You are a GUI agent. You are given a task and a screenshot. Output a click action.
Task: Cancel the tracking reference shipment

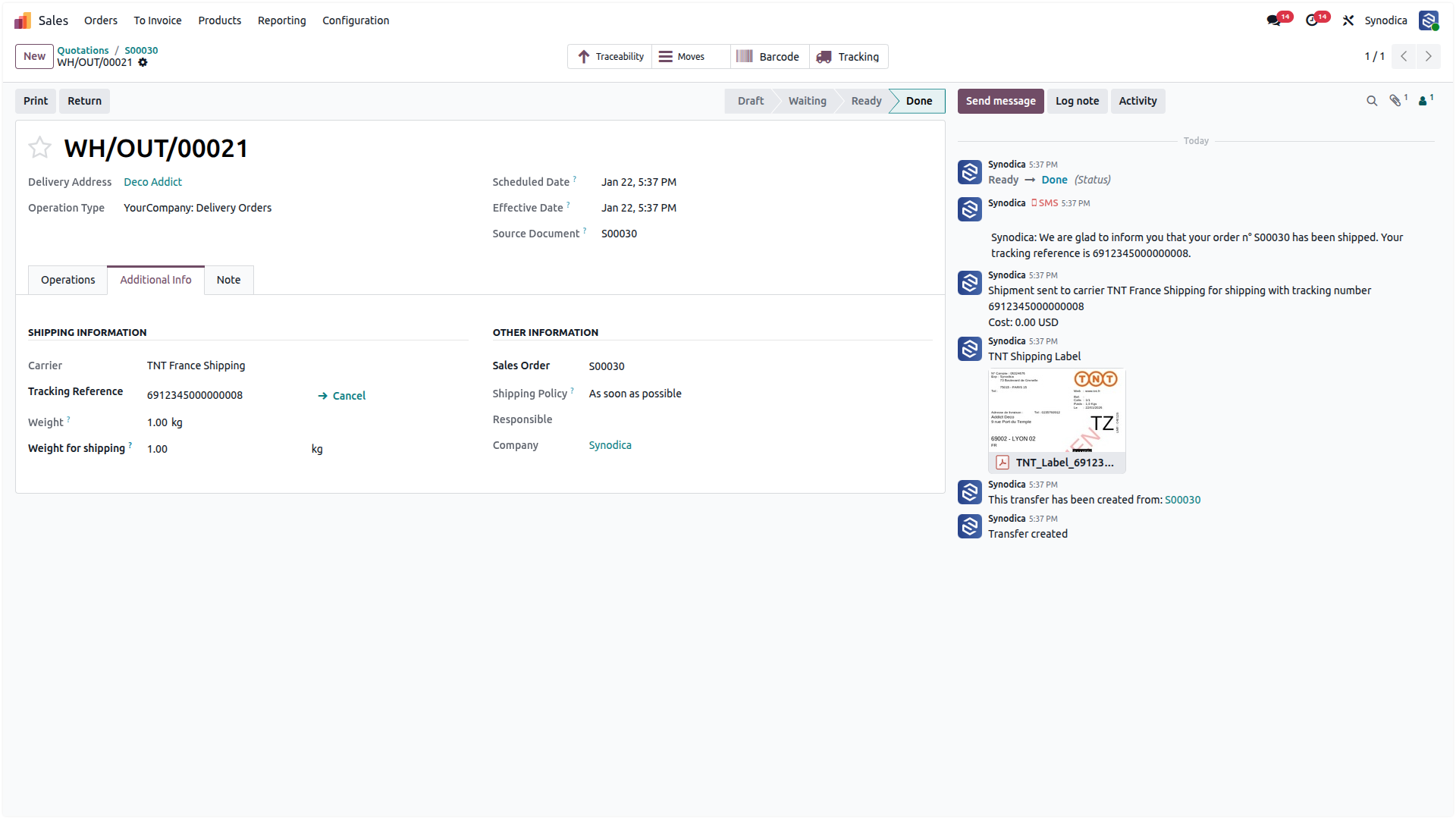click(342, 396)
